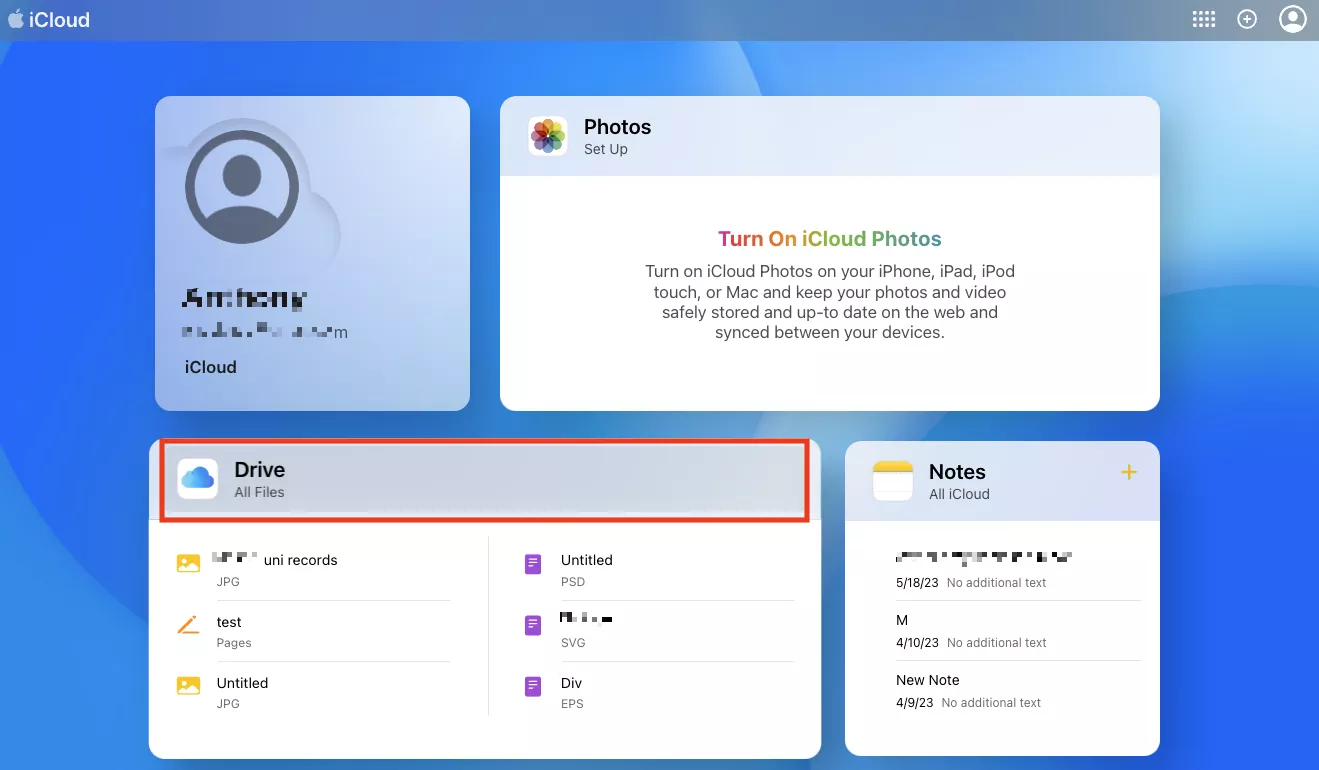Open Drive All Files header

coord(485,479)
